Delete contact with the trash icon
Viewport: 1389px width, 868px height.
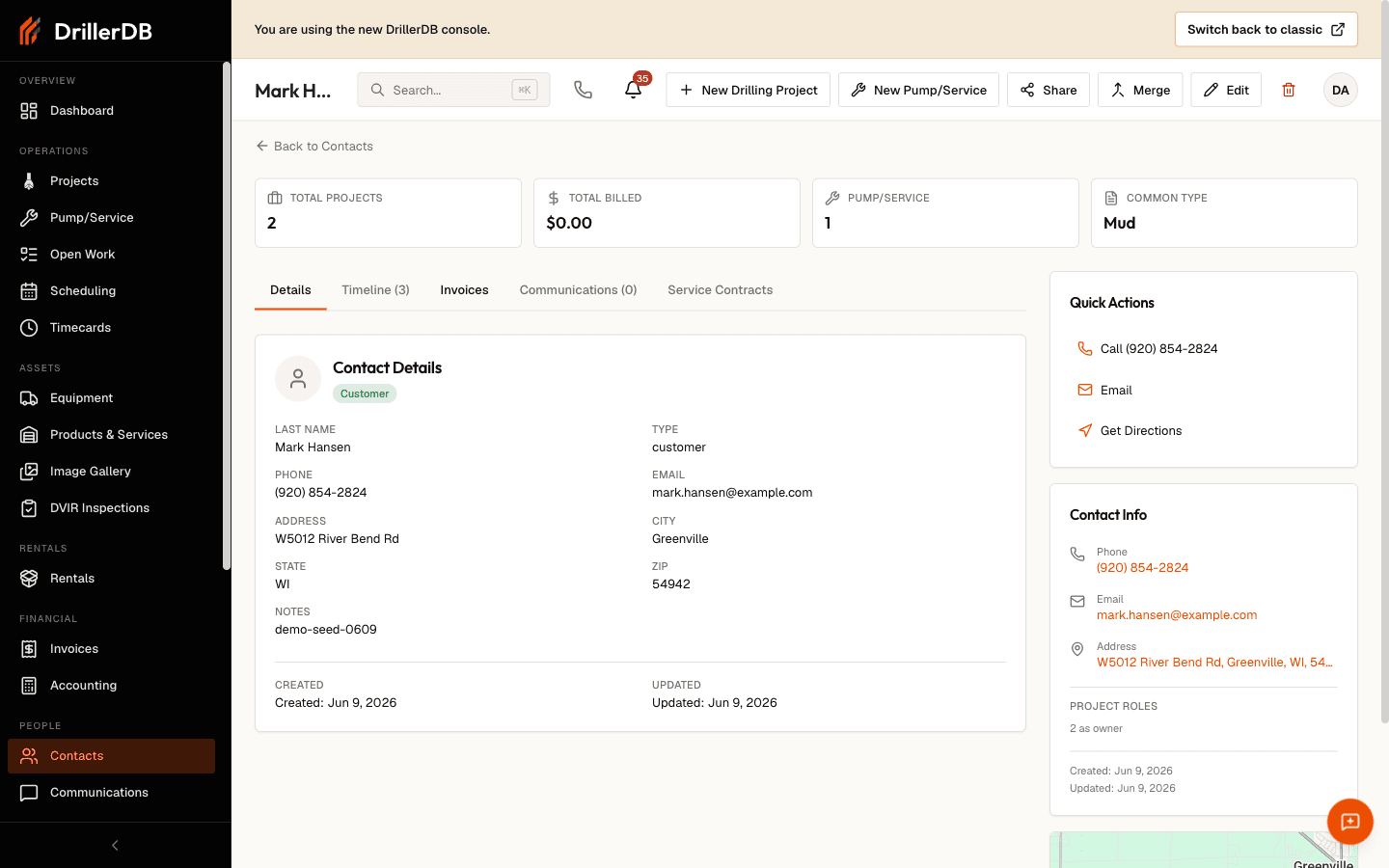pos(1289,90)
